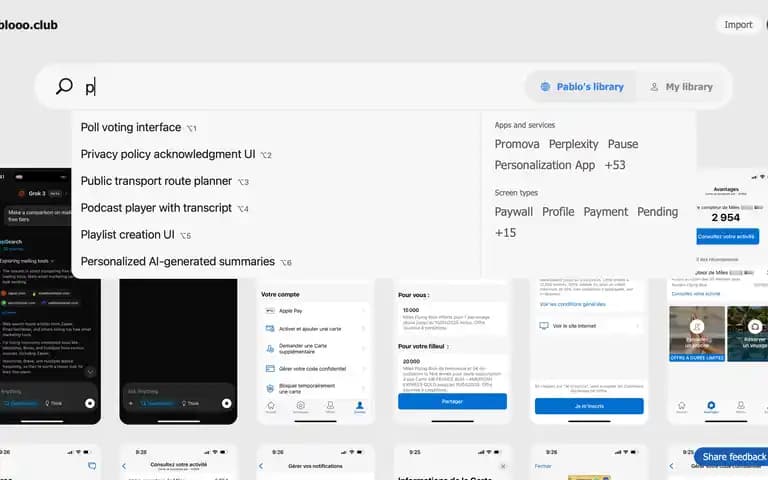This screenshot has height=480, width=768.
Task: Click the back chevron on 'Consultez votre activité' screen
Action: pos(124,466)
